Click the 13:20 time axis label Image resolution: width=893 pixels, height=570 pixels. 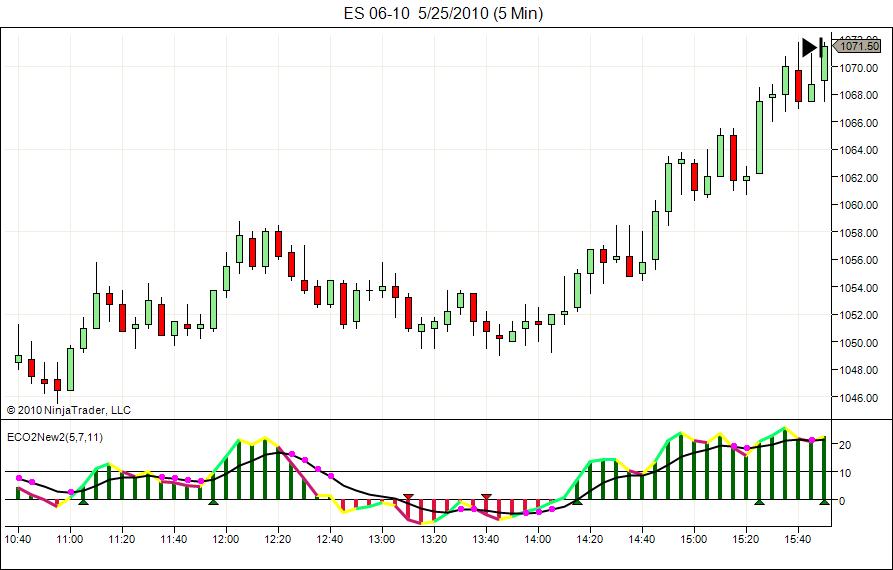(x=433, y=539)
